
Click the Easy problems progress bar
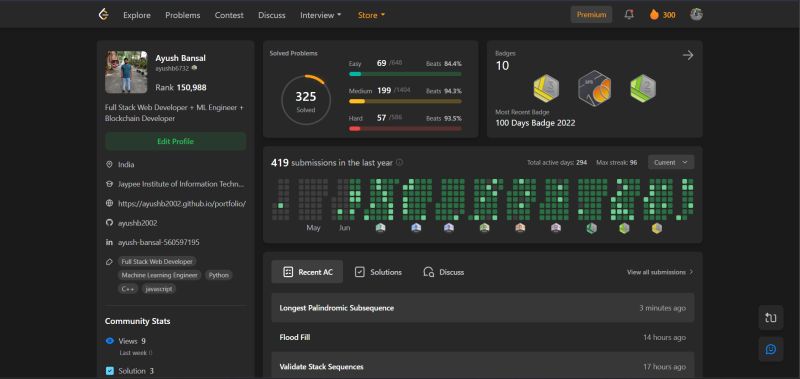point(405,74)
